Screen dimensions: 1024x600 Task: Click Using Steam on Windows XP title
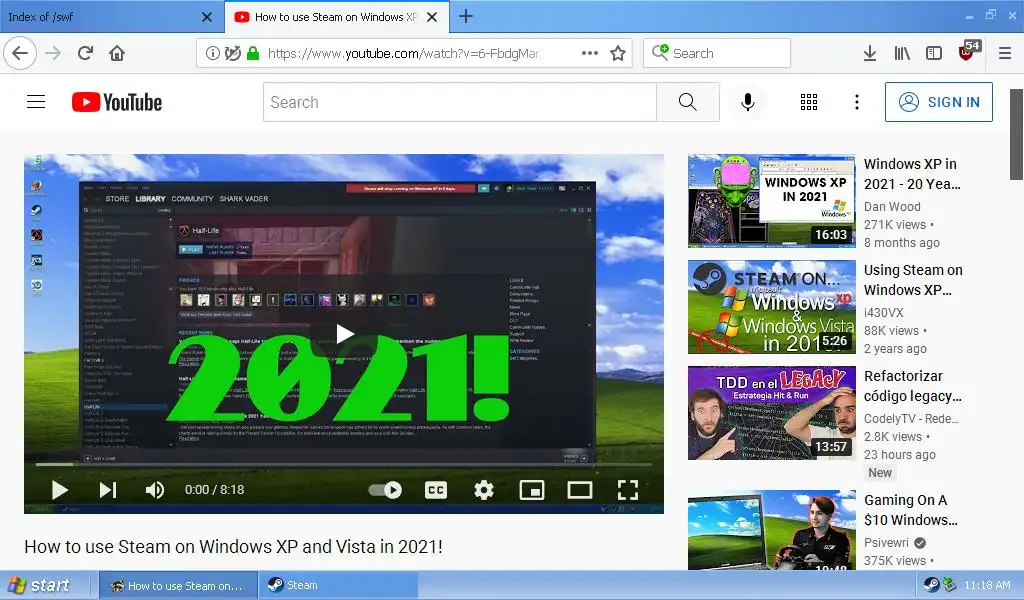[913, 279]
